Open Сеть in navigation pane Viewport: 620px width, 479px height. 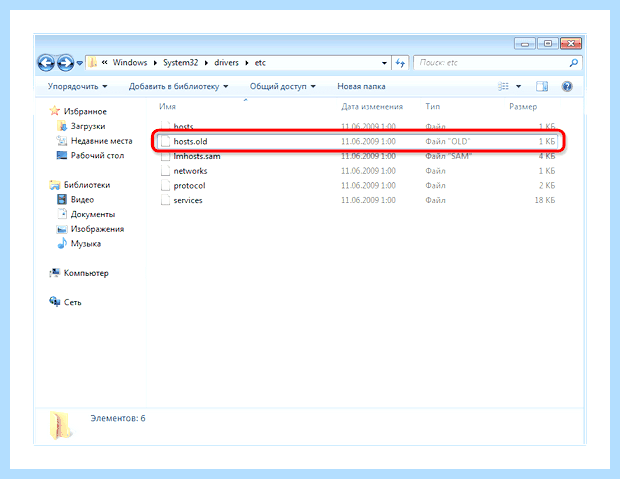[x=72, y=302]
